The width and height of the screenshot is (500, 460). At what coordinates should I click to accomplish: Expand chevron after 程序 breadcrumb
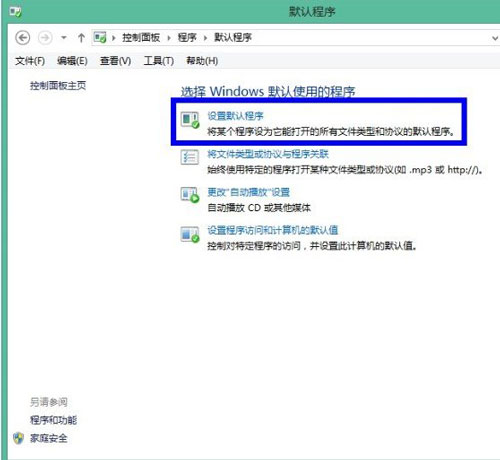(205, 38)
